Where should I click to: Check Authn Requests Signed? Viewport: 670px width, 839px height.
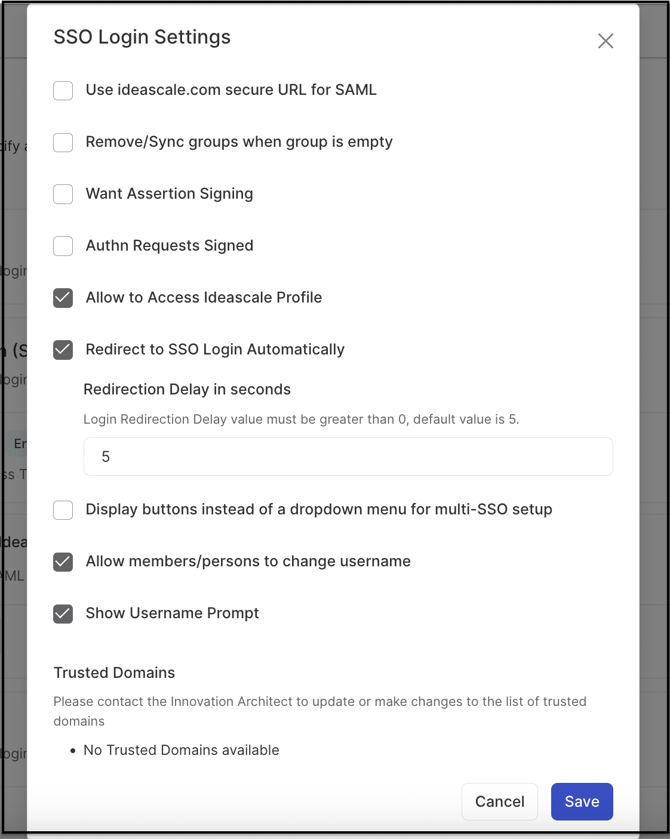63,245
